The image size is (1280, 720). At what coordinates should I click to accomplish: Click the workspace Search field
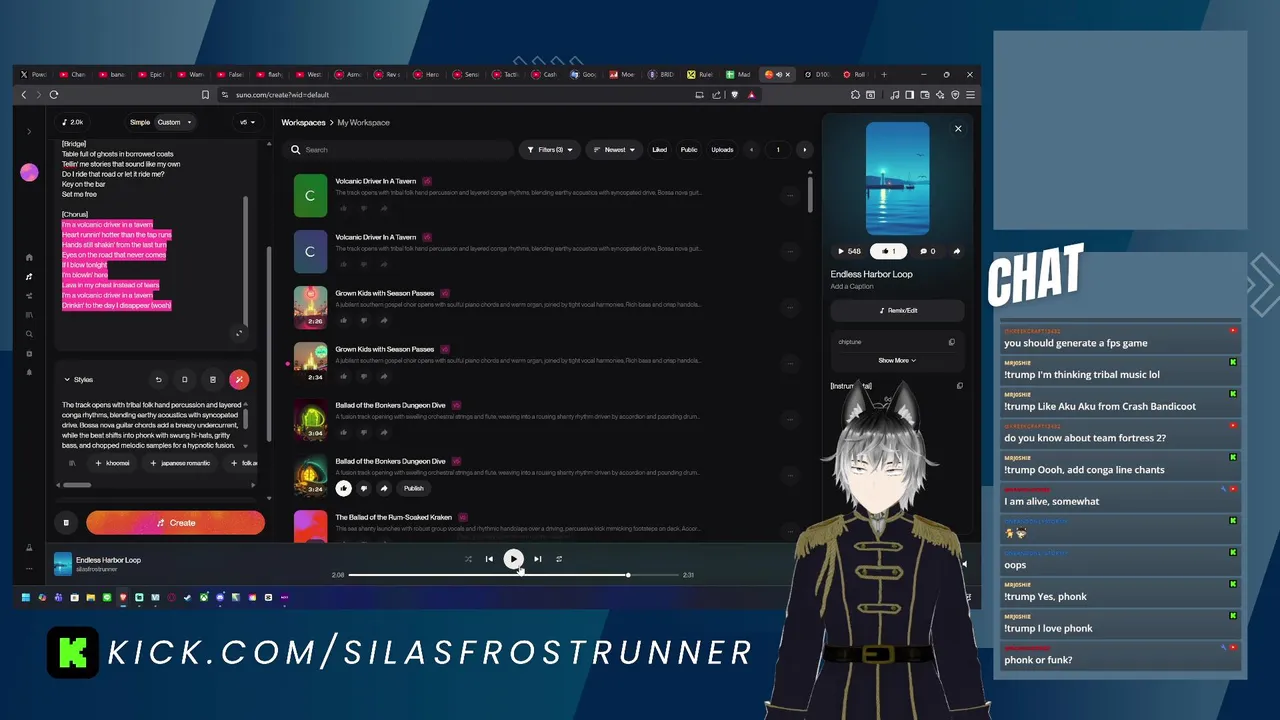pyautogui.click(x=398, y=150)
